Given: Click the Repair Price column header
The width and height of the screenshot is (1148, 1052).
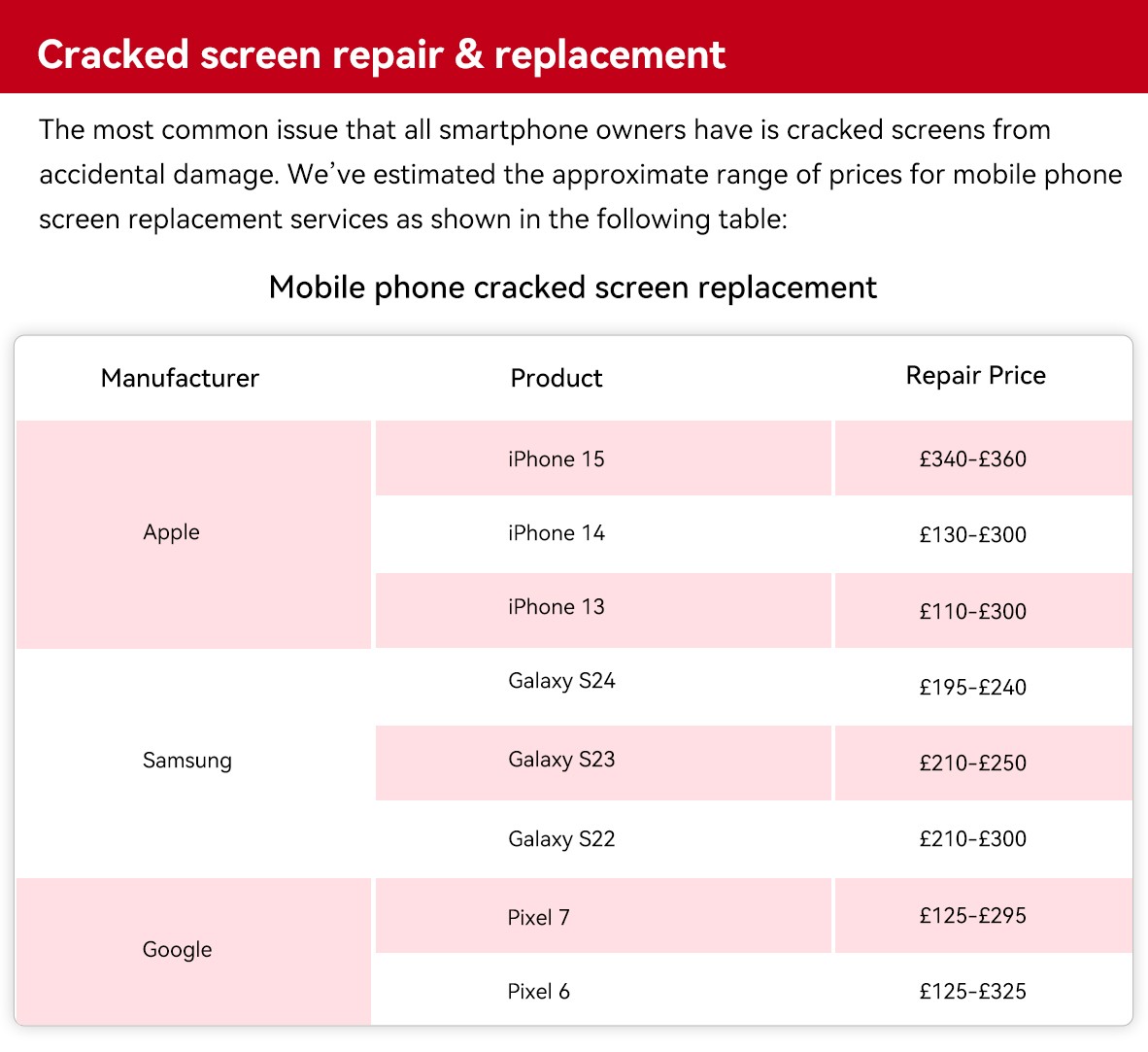Looking at the screenshot, I should [975, 376].
